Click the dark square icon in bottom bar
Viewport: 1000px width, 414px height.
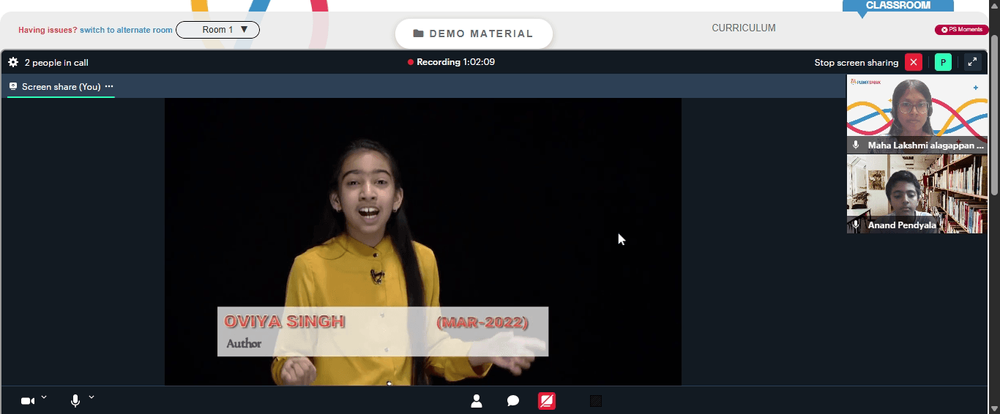[x=596, y=401]
